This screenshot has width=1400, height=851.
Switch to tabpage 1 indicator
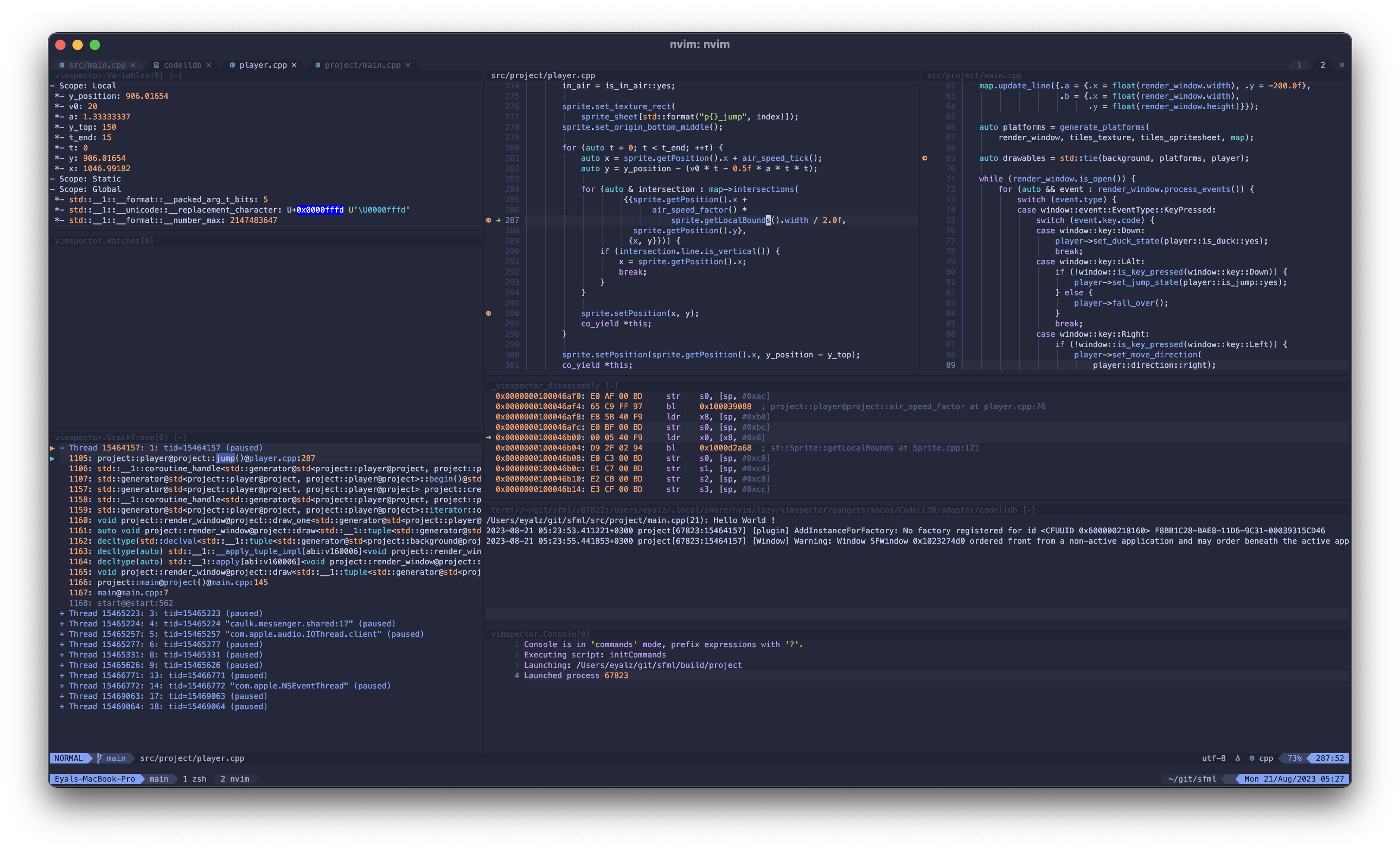[x=1299, y=65]
